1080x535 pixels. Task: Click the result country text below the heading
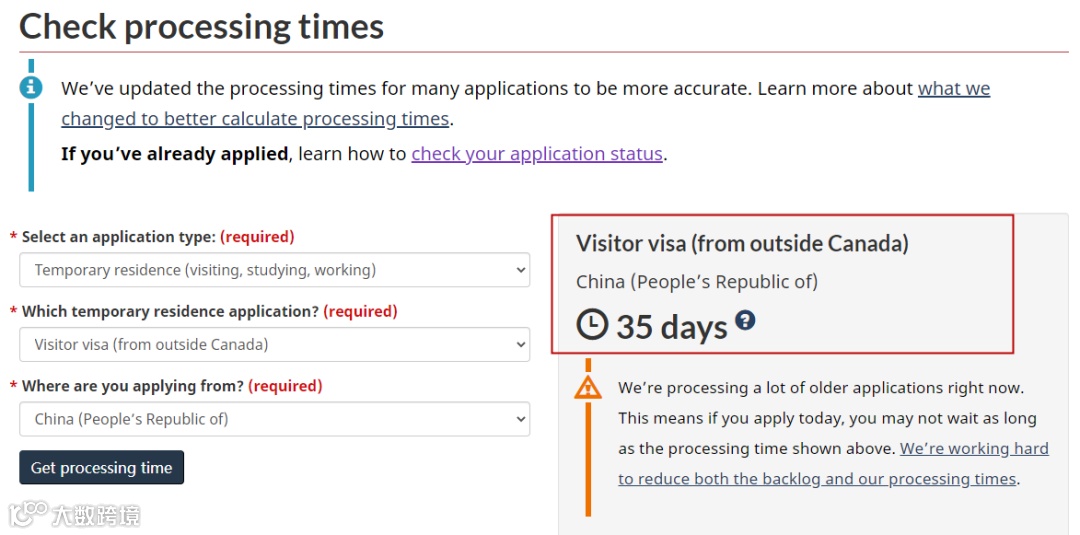coord(697,281)
